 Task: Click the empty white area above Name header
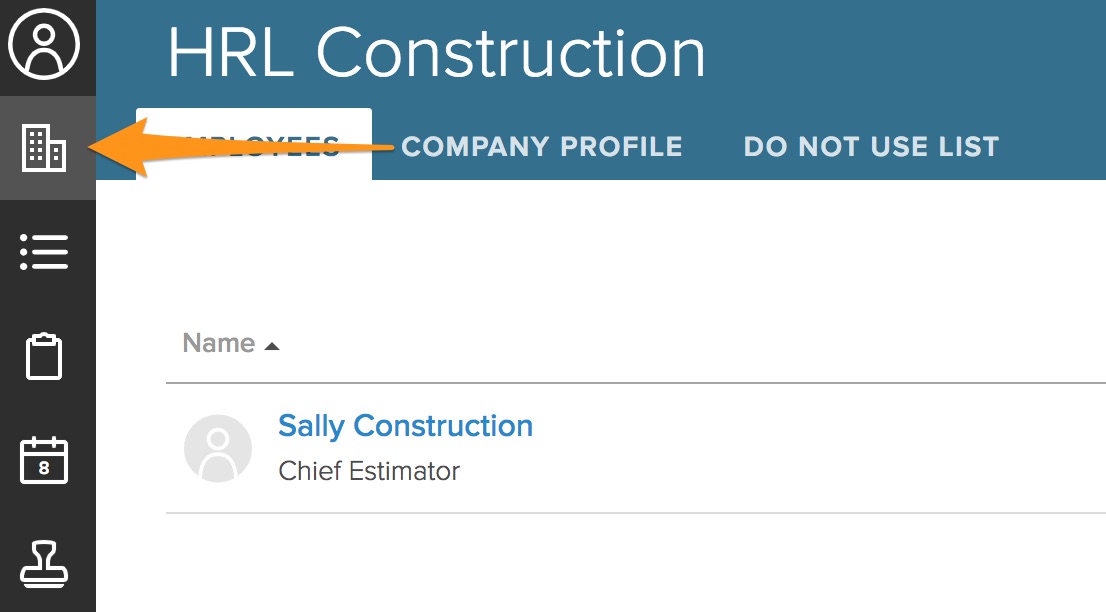click(x=600, y=250)
